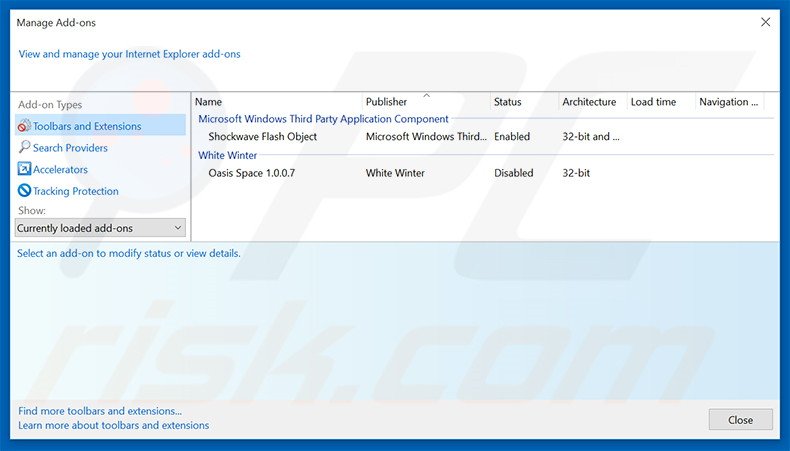Open Find more toolbars and extensions link
Image resolution: width=790 pixels, height=451 pixels.
(x=100, y=411)
